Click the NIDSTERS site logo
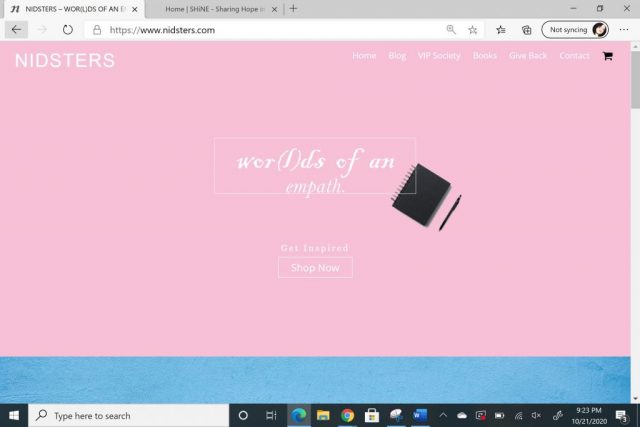 click(x=65, y=61)
